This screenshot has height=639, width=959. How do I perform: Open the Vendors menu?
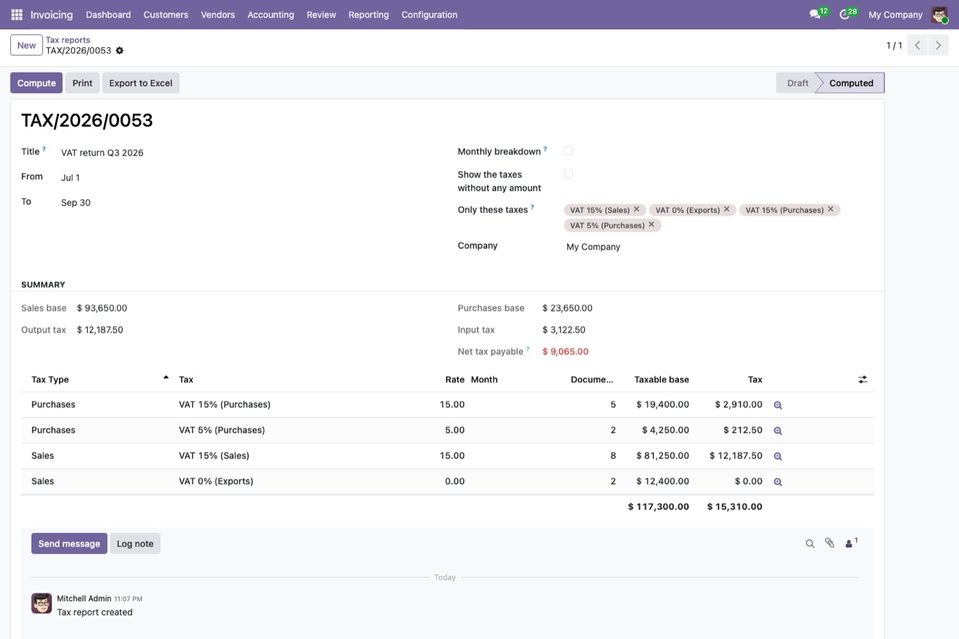[218, 15]
